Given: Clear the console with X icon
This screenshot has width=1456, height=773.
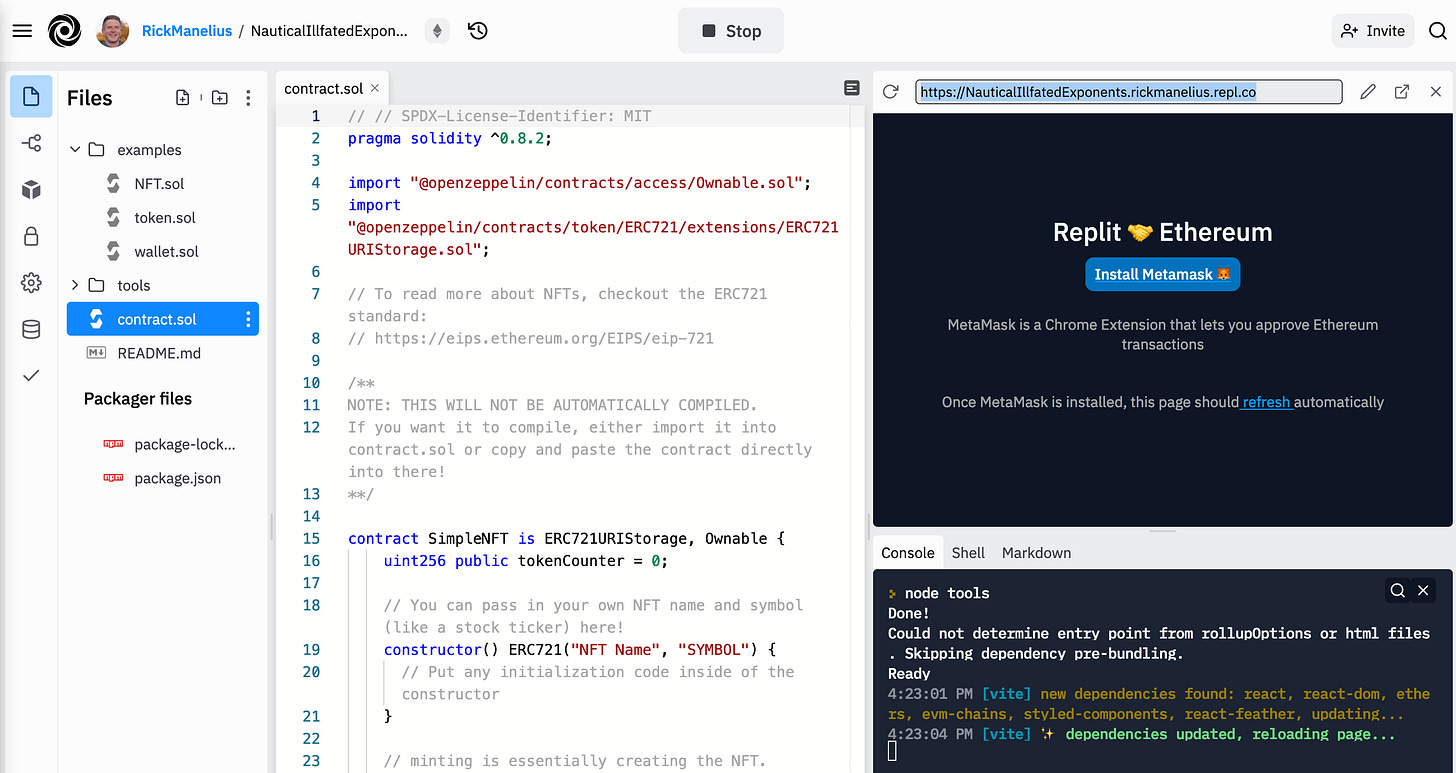Looking at the screenshot, I should 1423,590.
